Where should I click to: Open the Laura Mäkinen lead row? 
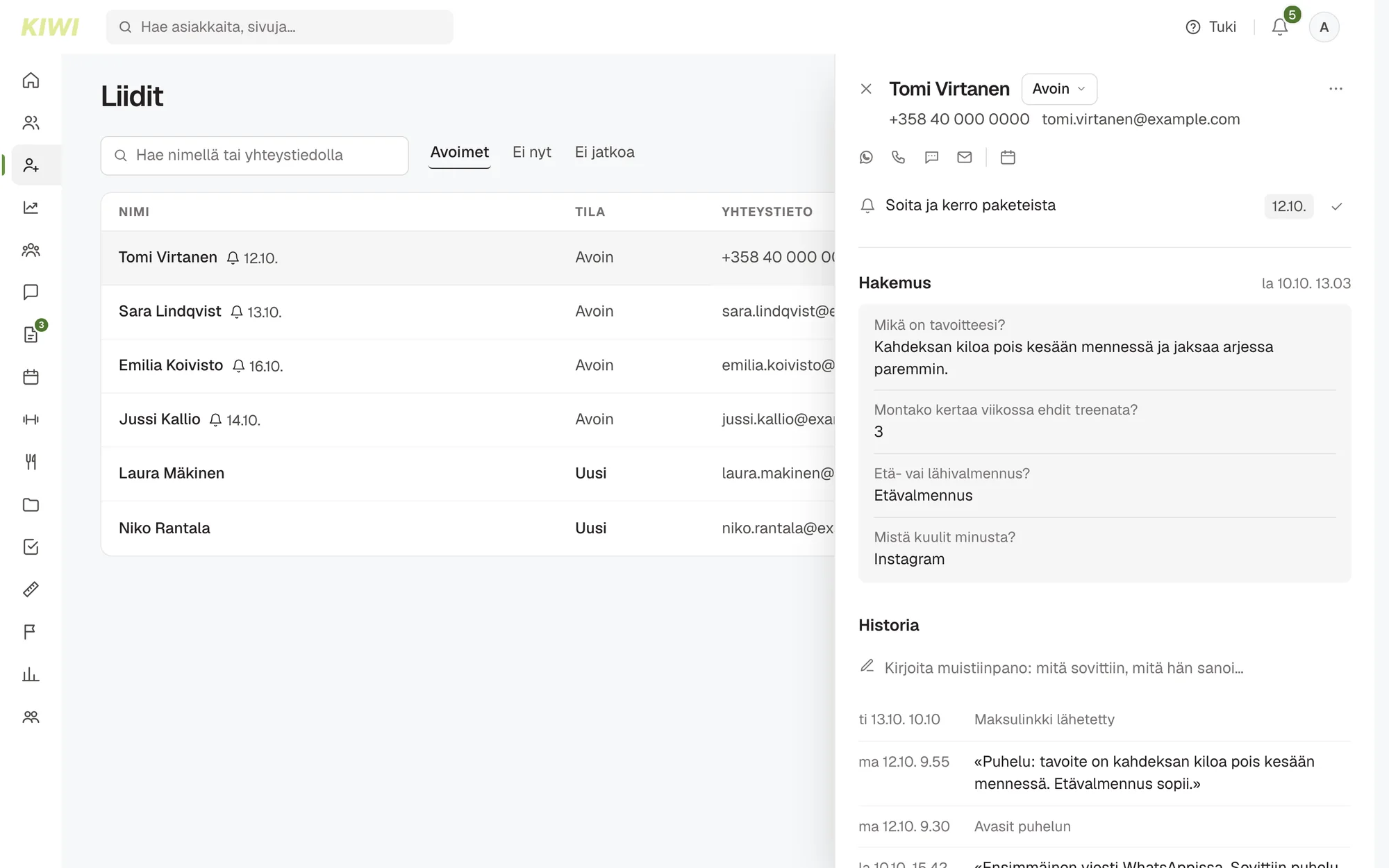(x=468, y=474)
